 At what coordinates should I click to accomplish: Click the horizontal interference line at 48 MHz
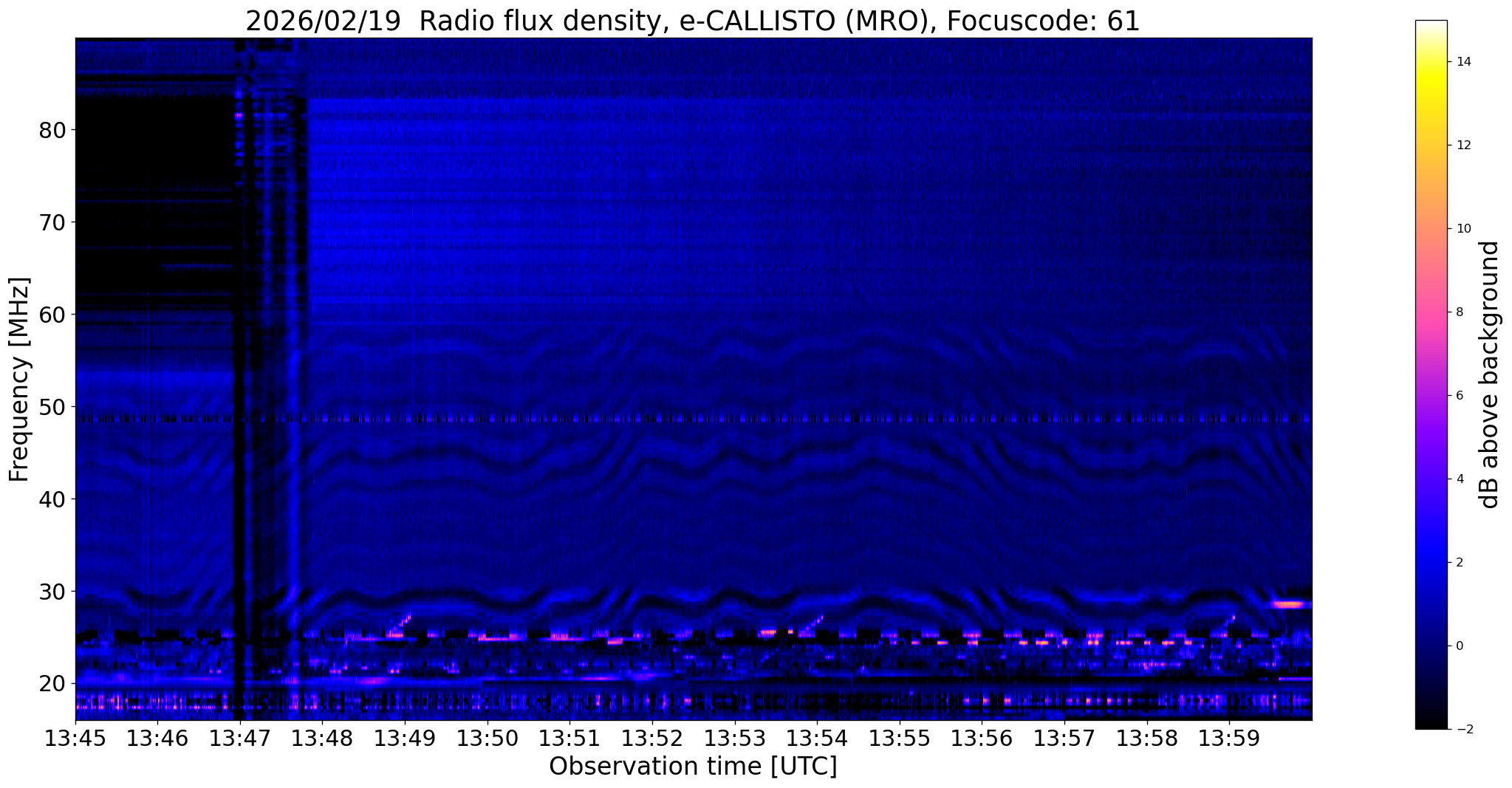(694, 419)
